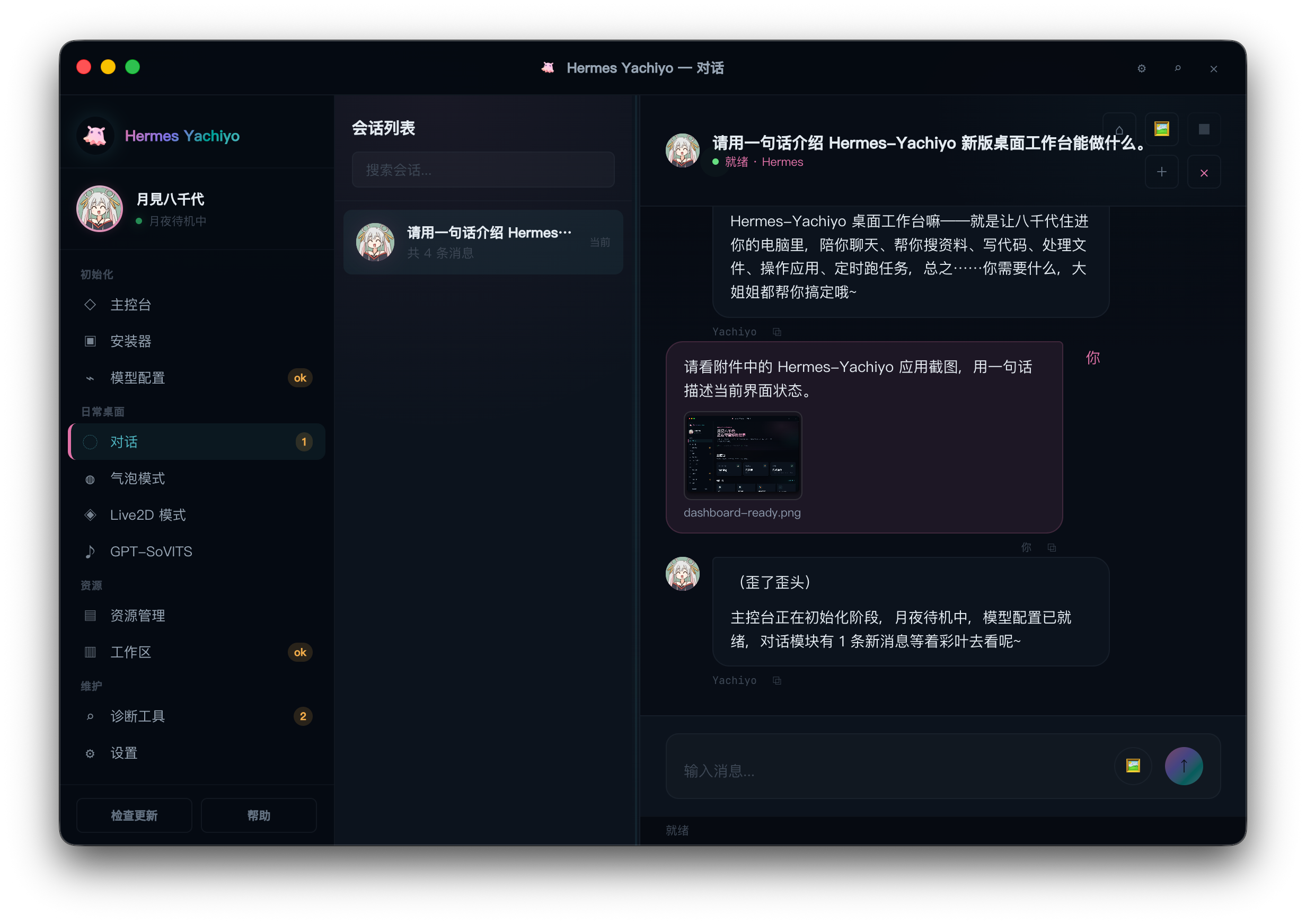Click the avatar in the chat header
Screen dimensions: 1306x924
pyautogui.click(x=682, y=151)
